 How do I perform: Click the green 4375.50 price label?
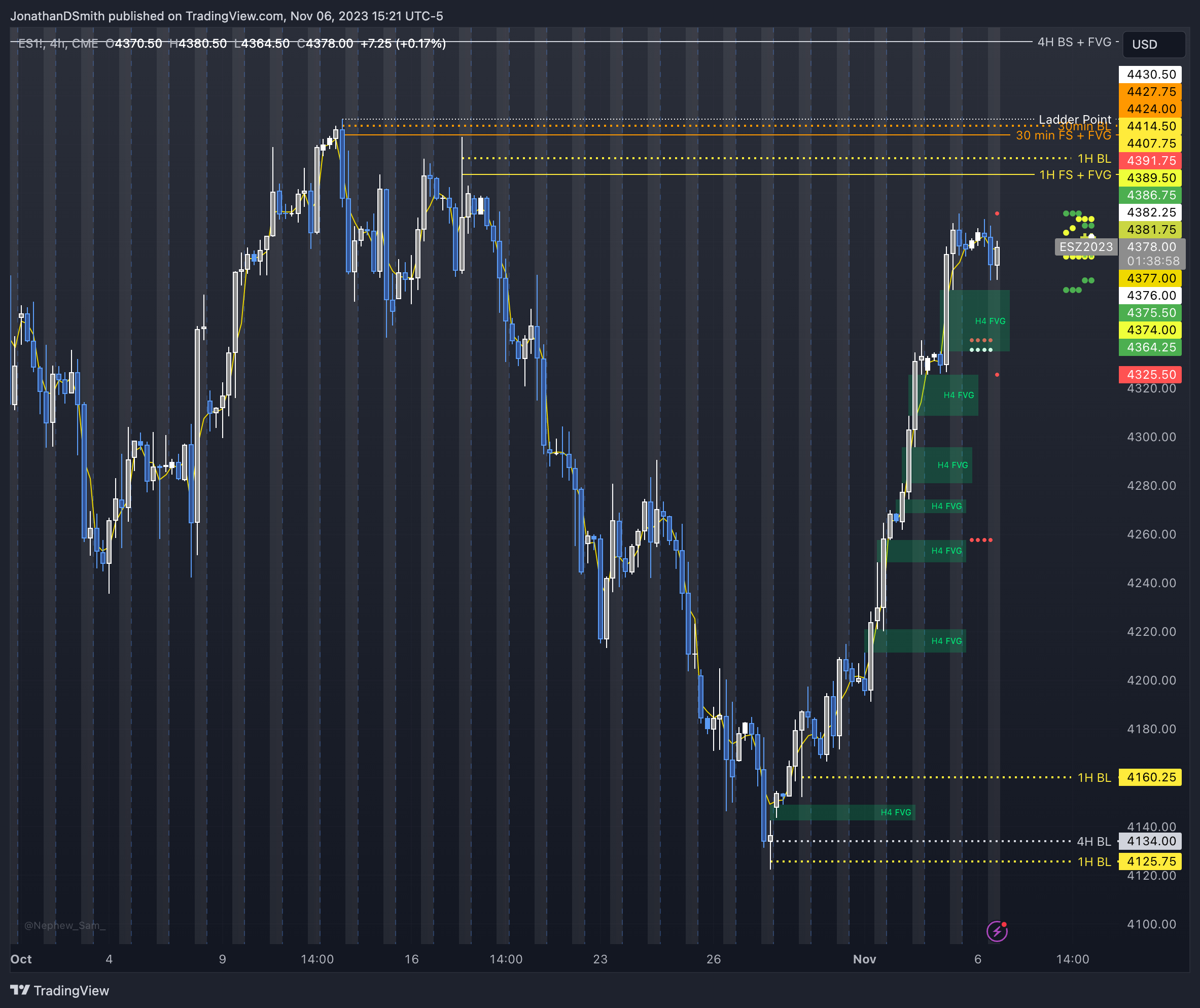(x=1150, y=312)
